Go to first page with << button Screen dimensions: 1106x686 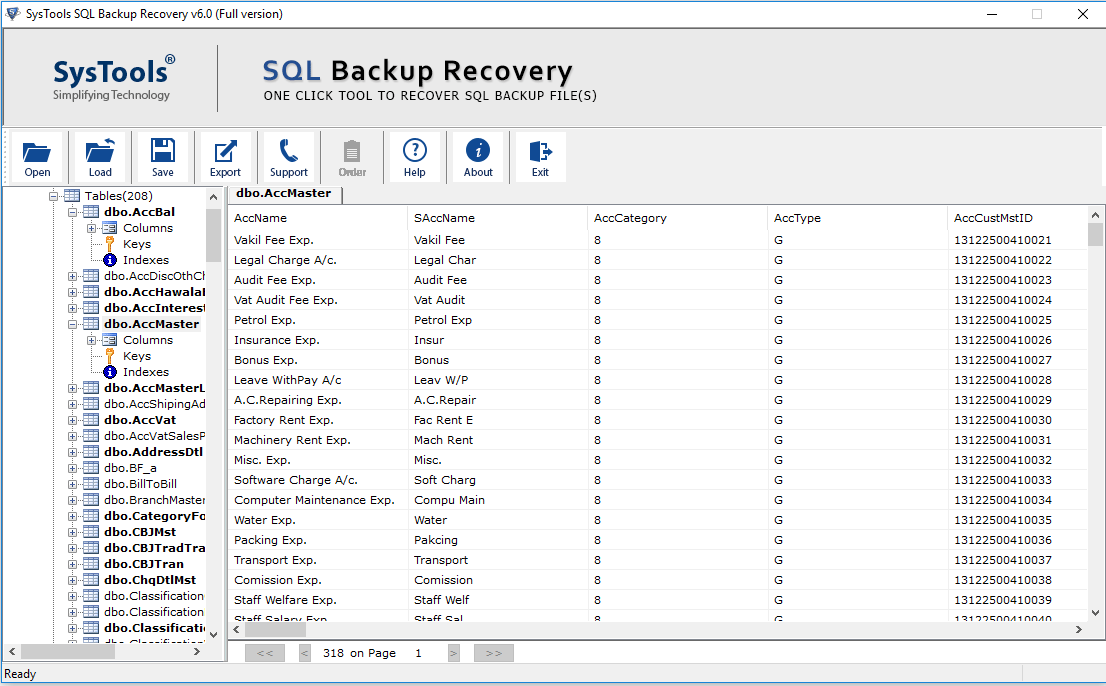point(265,653)
